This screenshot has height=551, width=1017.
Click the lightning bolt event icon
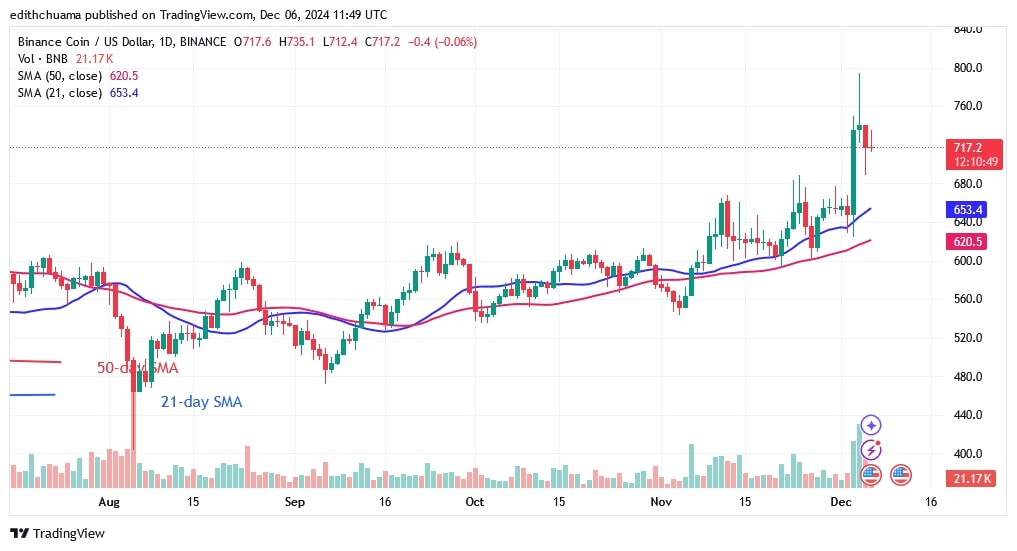(870, 450)
